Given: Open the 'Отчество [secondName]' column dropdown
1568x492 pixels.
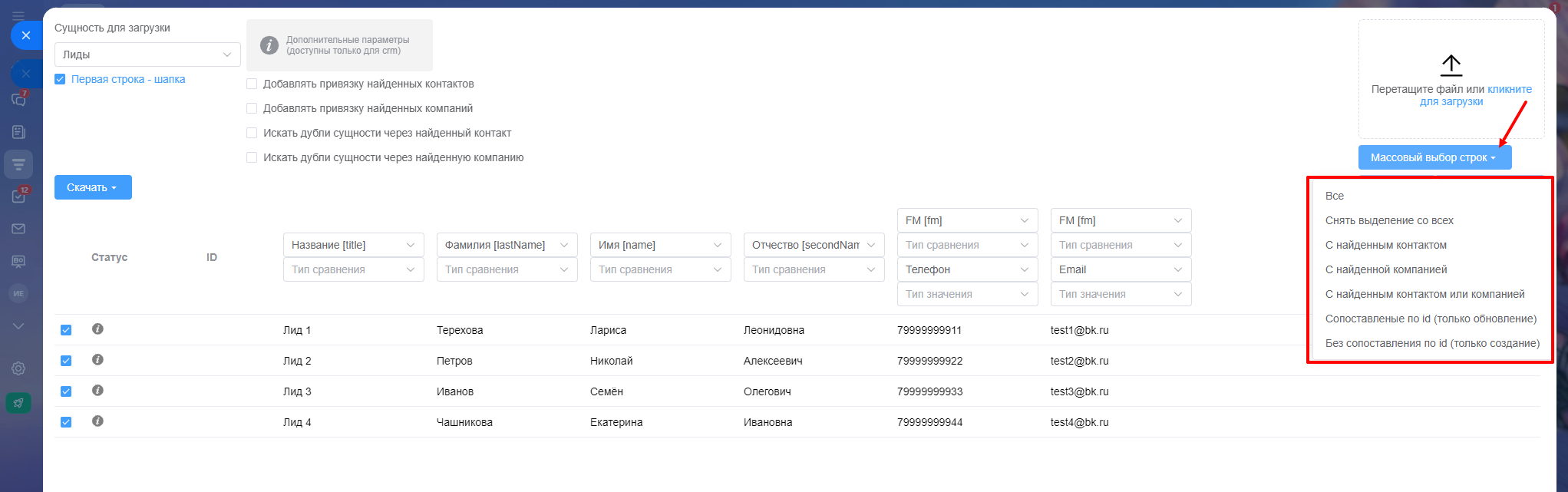Looking at the screenshot, I should click(x=814, y=245).
